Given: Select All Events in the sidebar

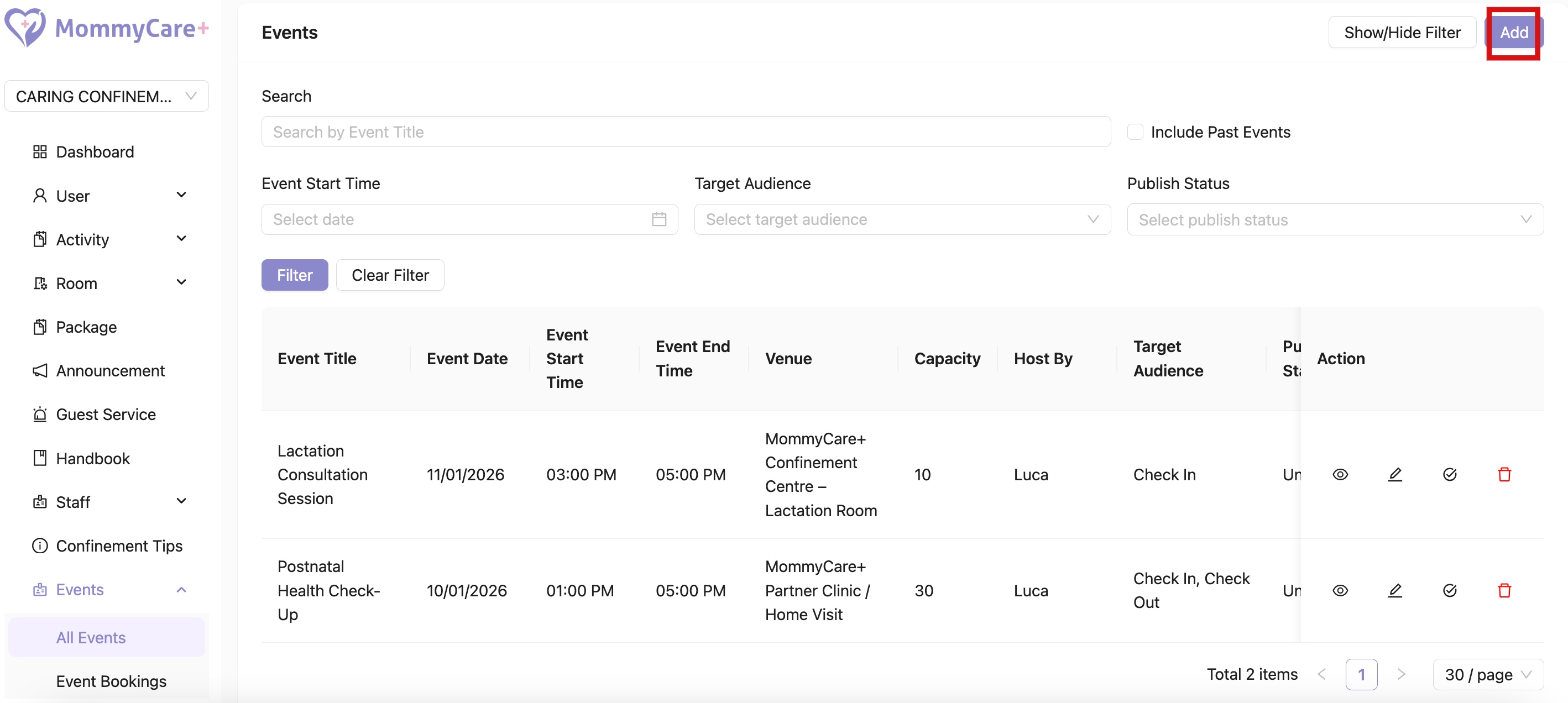Looking at the screenshot, I should pos(90,637).
